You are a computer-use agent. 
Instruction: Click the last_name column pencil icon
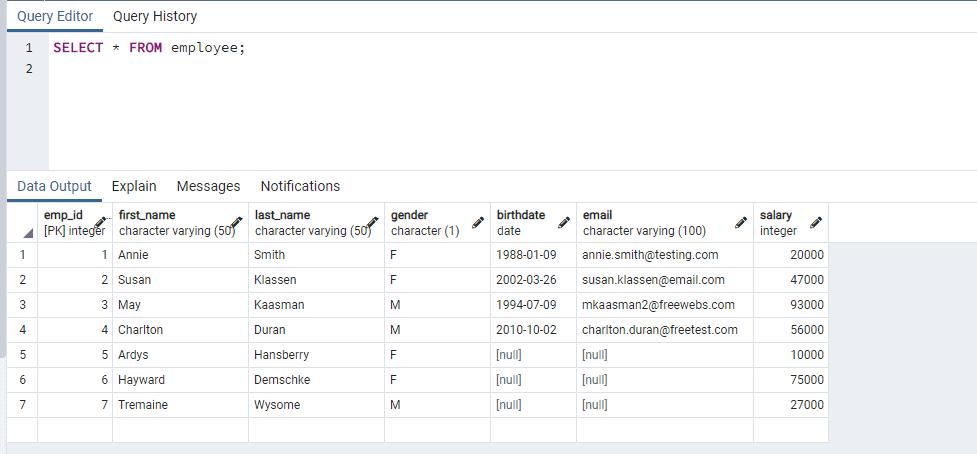(x=373, y=222)
